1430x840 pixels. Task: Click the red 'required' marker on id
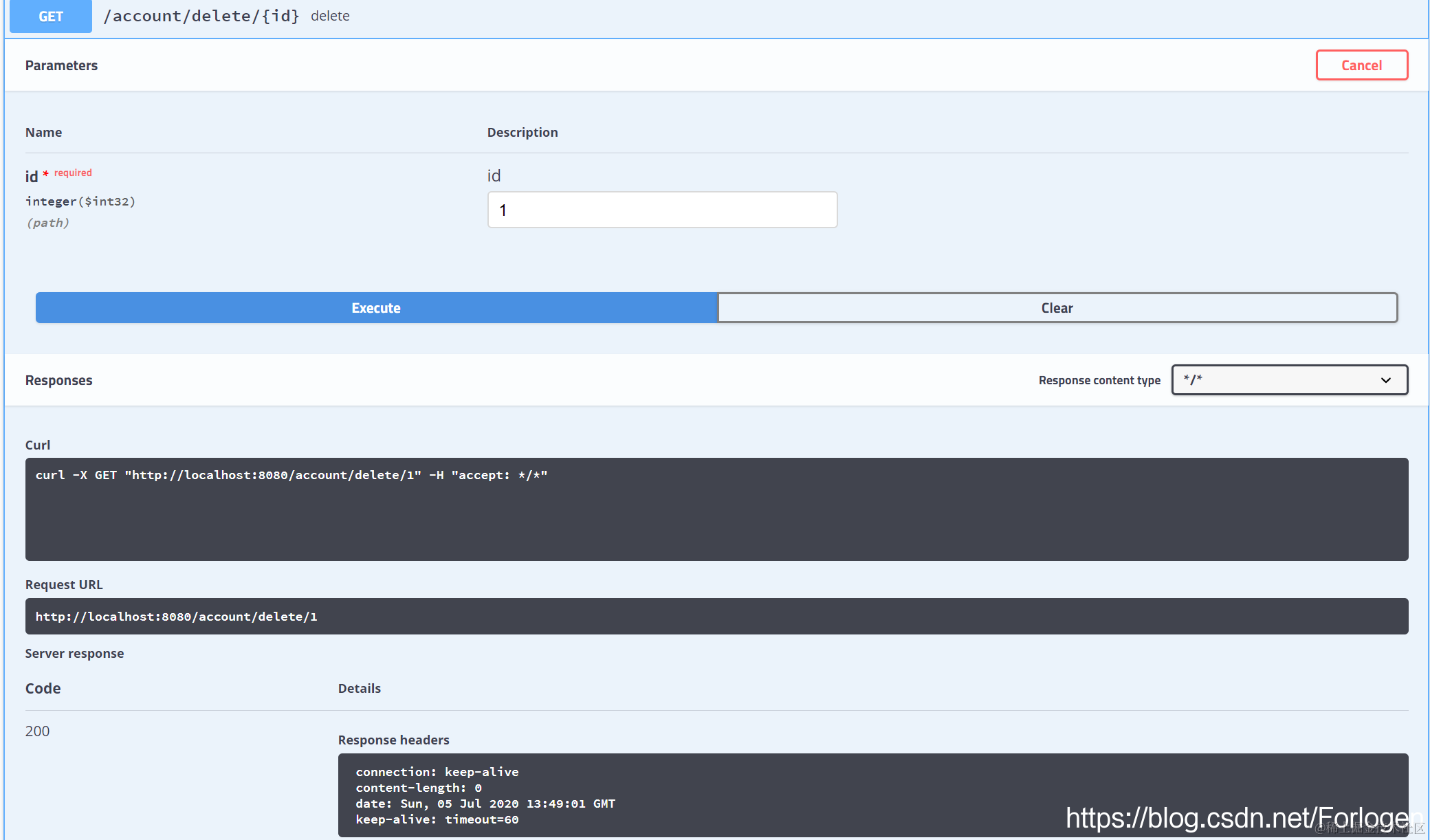coord(73,173)
